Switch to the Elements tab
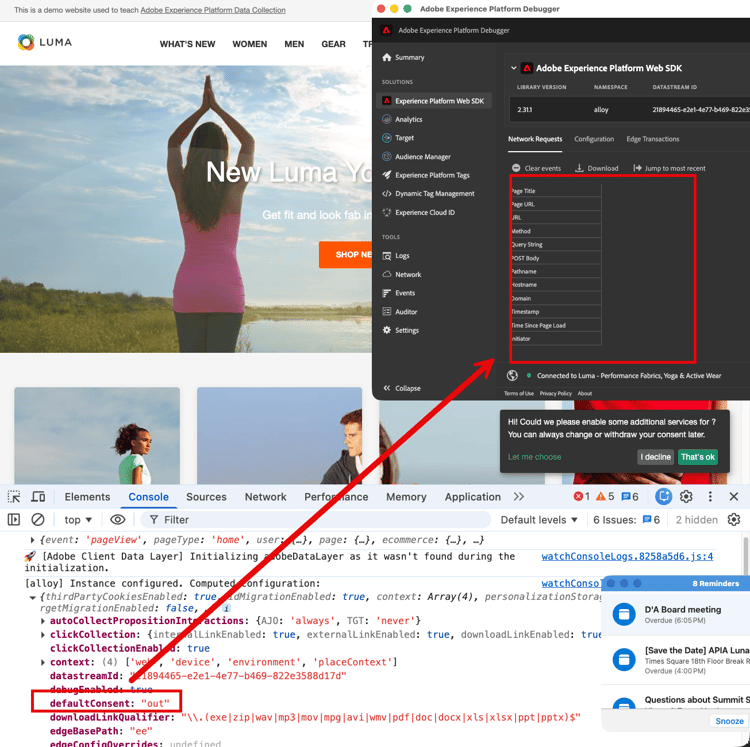 [87, 497]
